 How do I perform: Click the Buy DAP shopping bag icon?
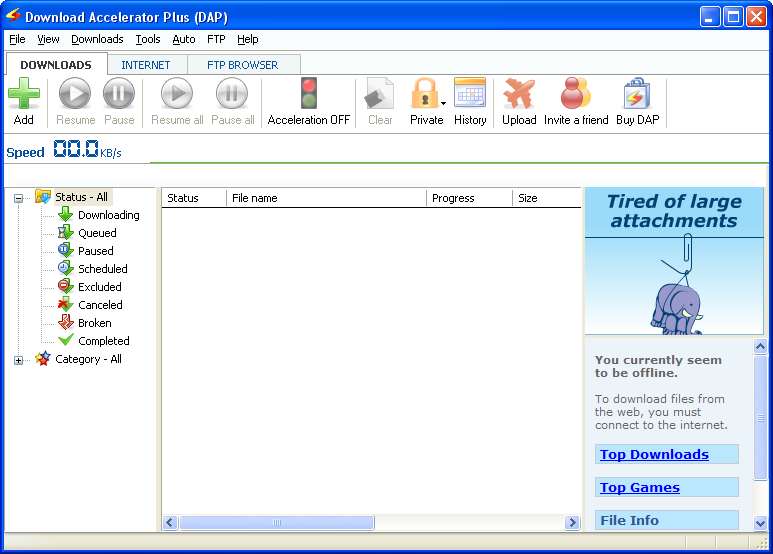(x=637, y=93)
